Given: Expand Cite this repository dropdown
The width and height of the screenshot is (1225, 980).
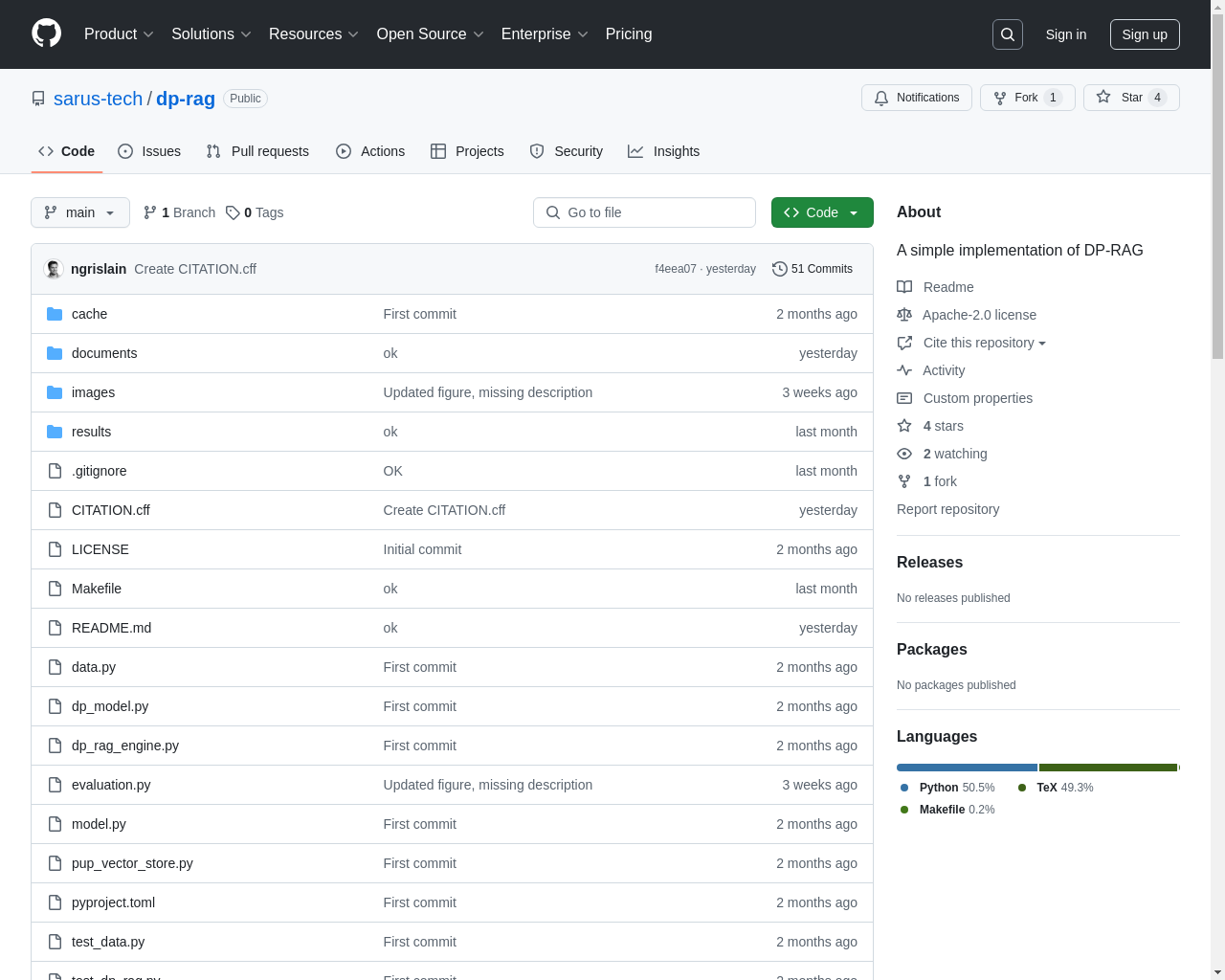Looking at the screenshot, I should 984,343.
